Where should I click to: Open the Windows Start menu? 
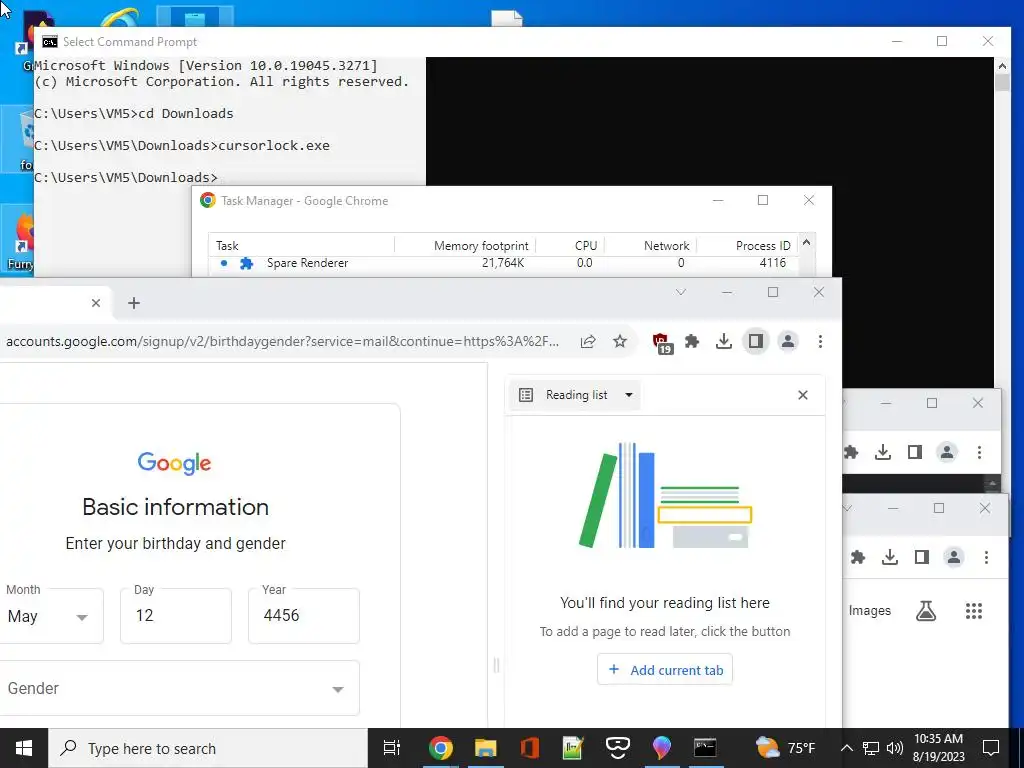click(24, 748)
